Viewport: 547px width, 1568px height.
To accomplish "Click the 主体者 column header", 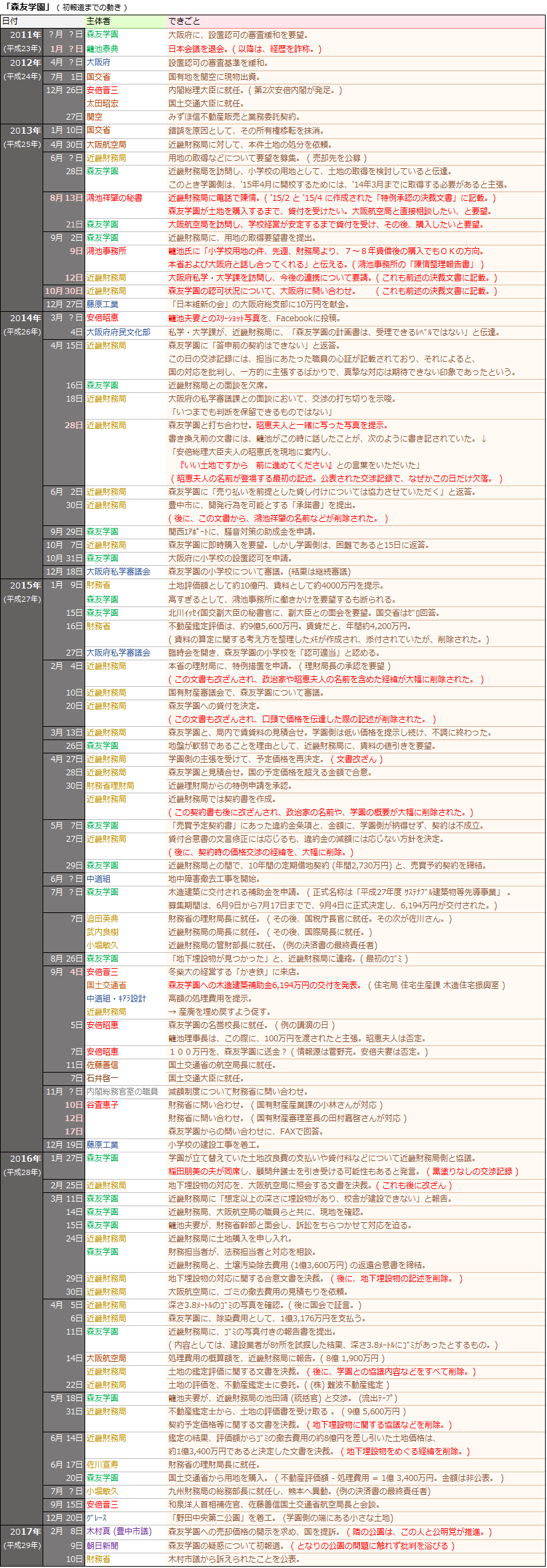I will point(98,21).
